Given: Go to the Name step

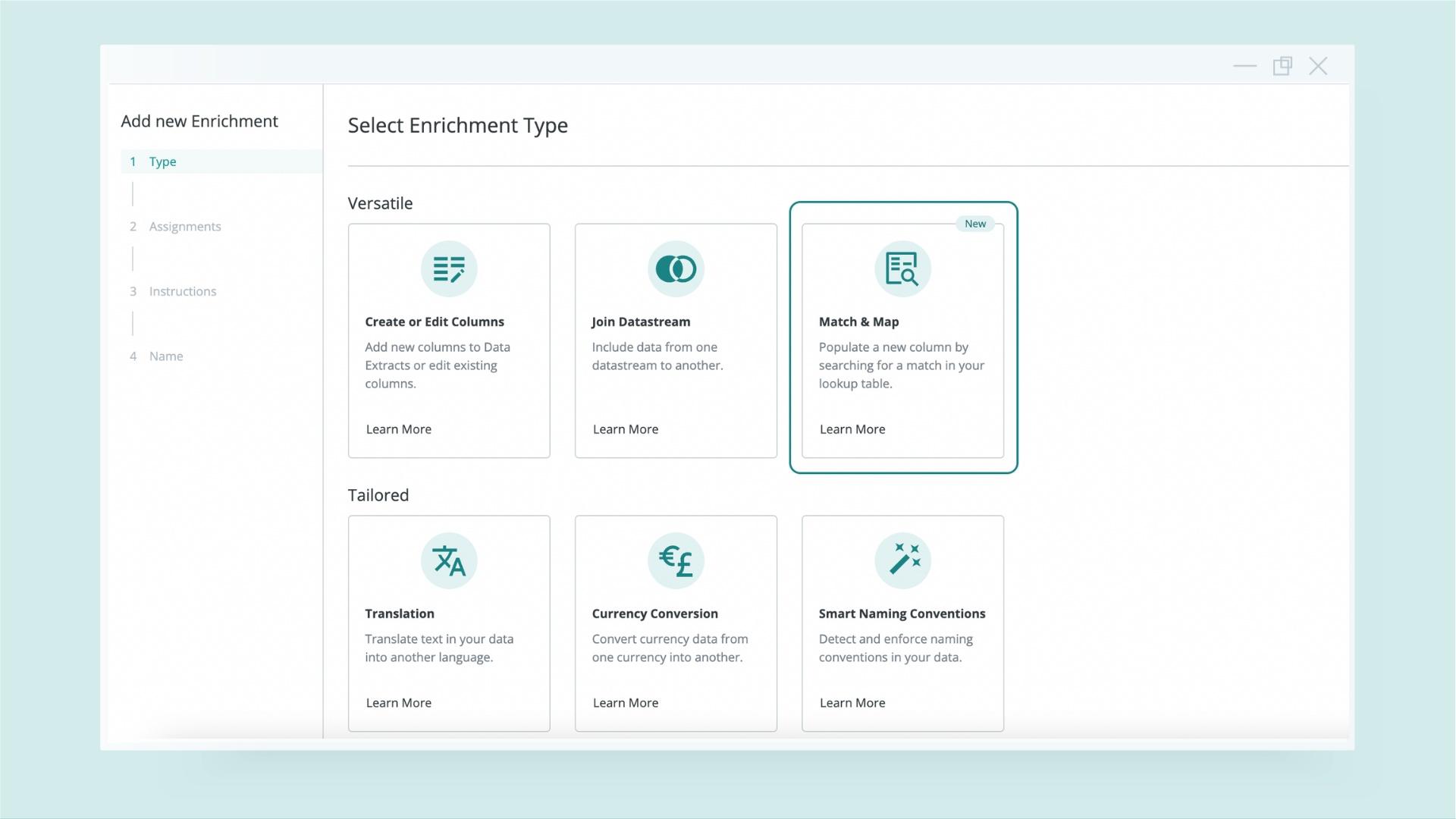Looking at the screenshot, I should tap(165, 356).
